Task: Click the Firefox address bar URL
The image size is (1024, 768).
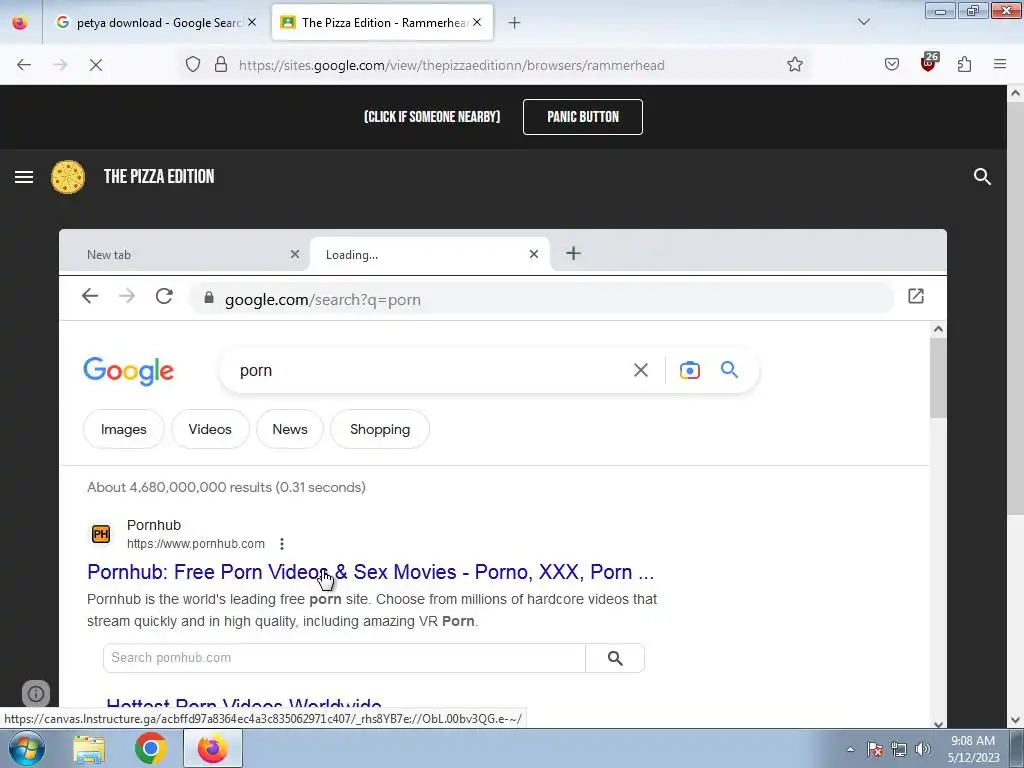Action: [451, 65]
